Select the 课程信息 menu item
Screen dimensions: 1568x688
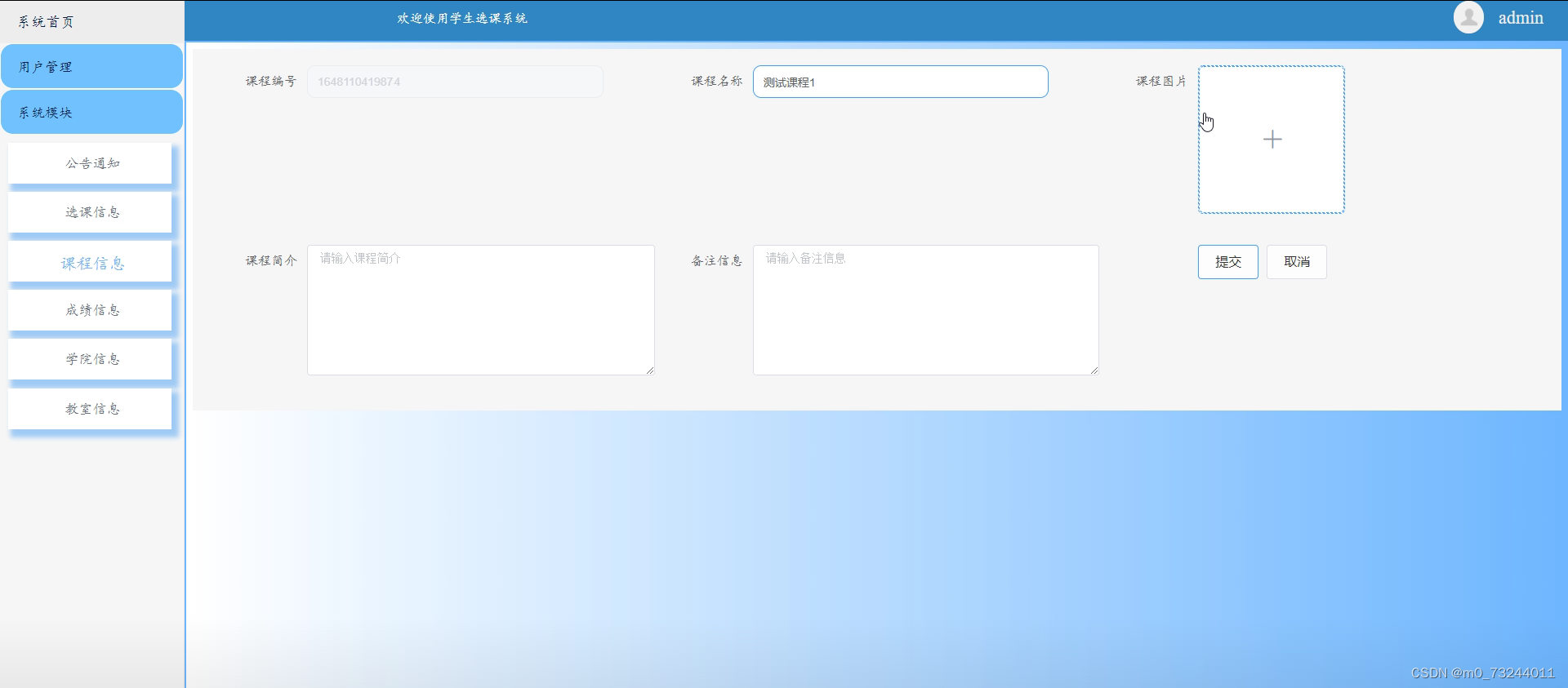90,262
